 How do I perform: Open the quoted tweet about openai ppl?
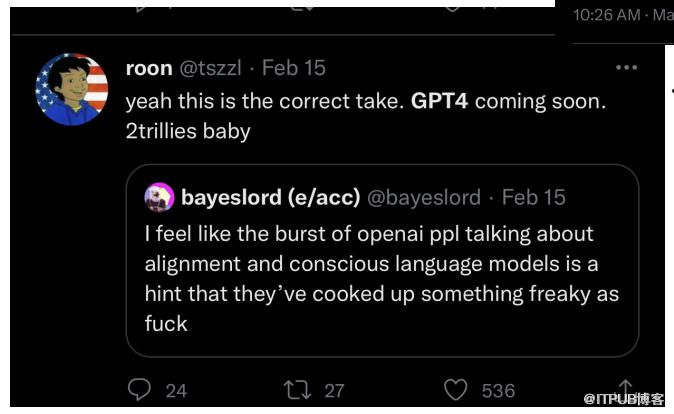pyautogui.click(x=382, y=279)
